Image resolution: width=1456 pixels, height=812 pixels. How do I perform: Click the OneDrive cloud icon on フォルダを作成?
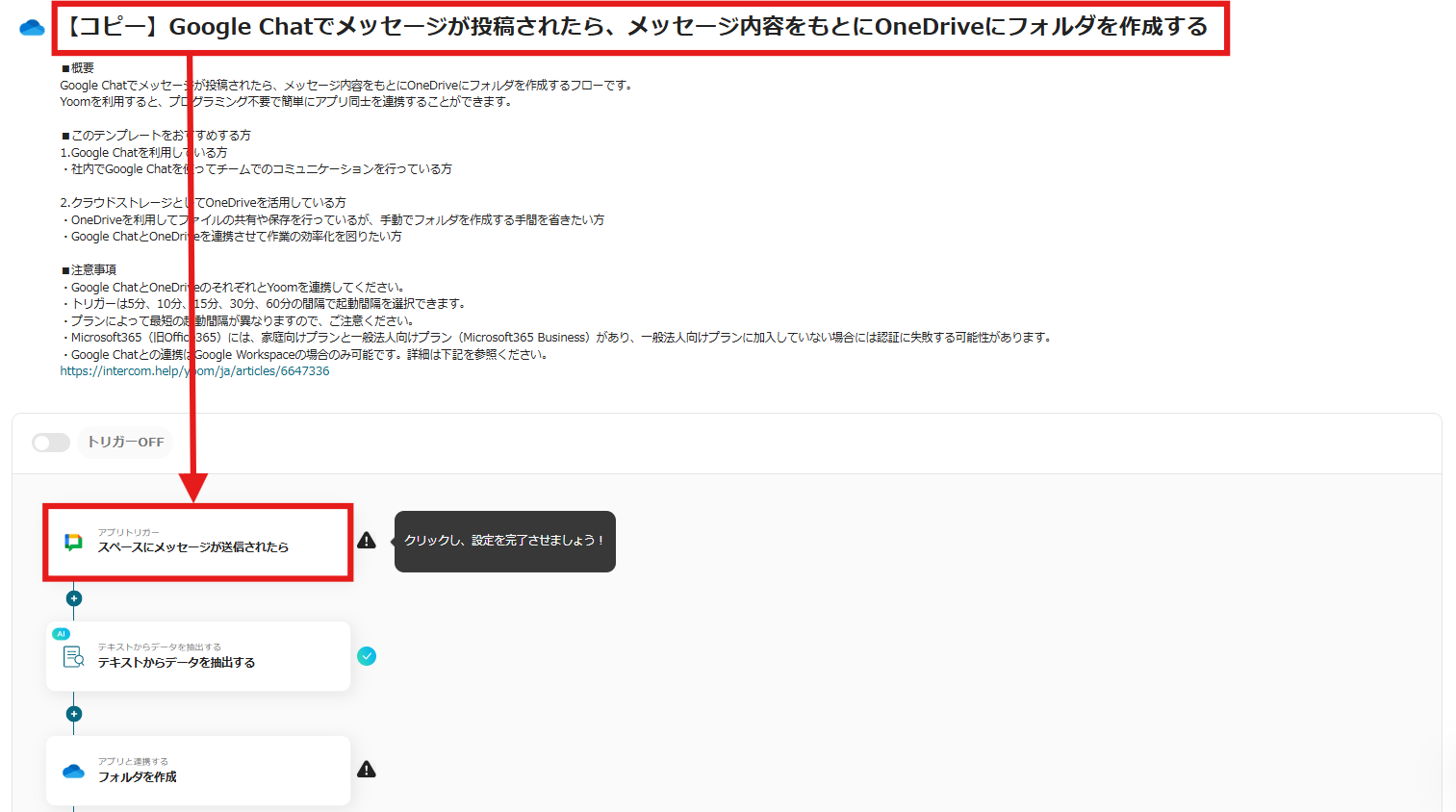click(74, 771)
